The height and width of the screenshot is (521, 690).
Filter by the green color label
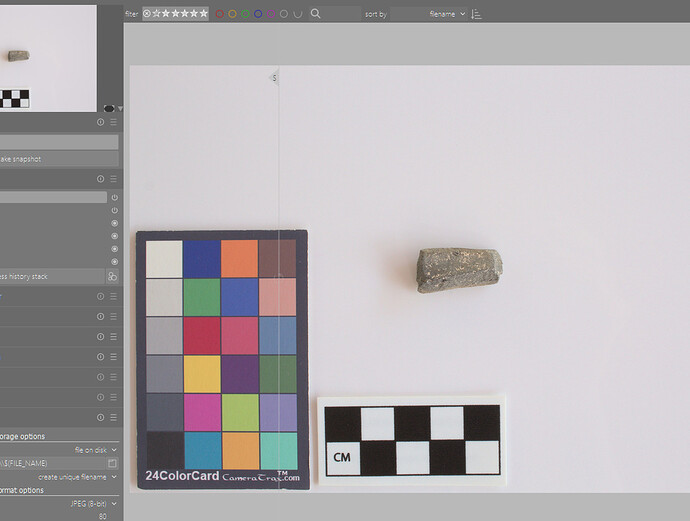click(245, 14)
